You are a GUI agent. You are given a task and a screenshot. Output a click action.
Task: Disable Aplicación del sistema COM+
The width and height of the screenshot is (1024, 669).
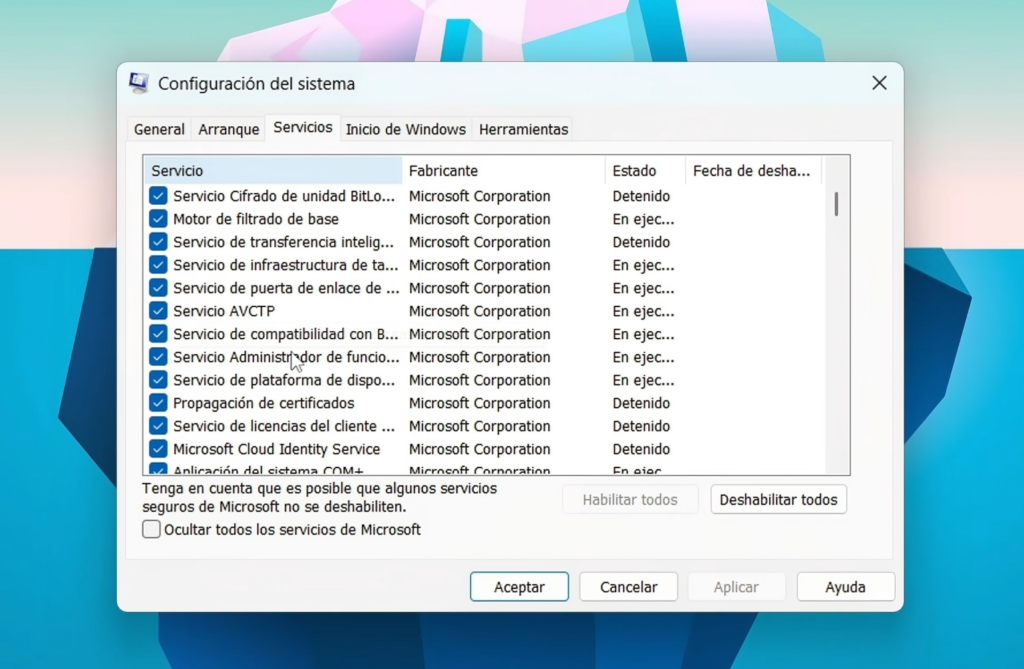point(157,468)
